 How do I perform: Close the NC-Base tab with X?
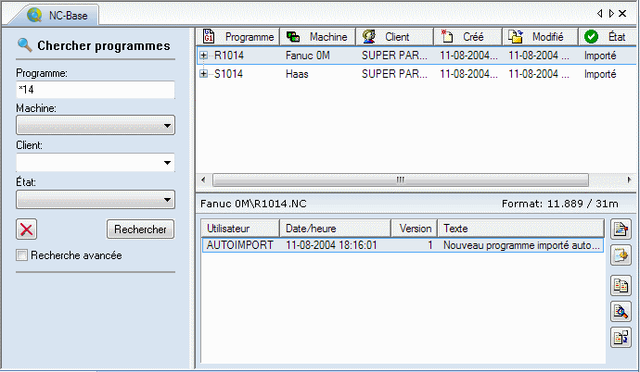622,13
